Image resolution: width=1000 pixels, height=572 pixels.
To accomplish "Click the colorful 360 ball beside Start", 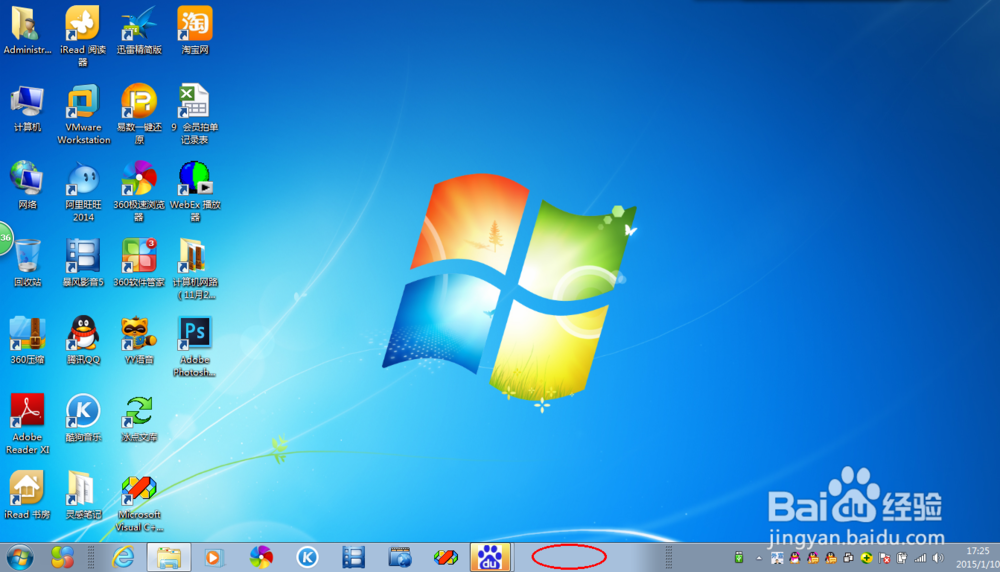I will coord(62,558).
